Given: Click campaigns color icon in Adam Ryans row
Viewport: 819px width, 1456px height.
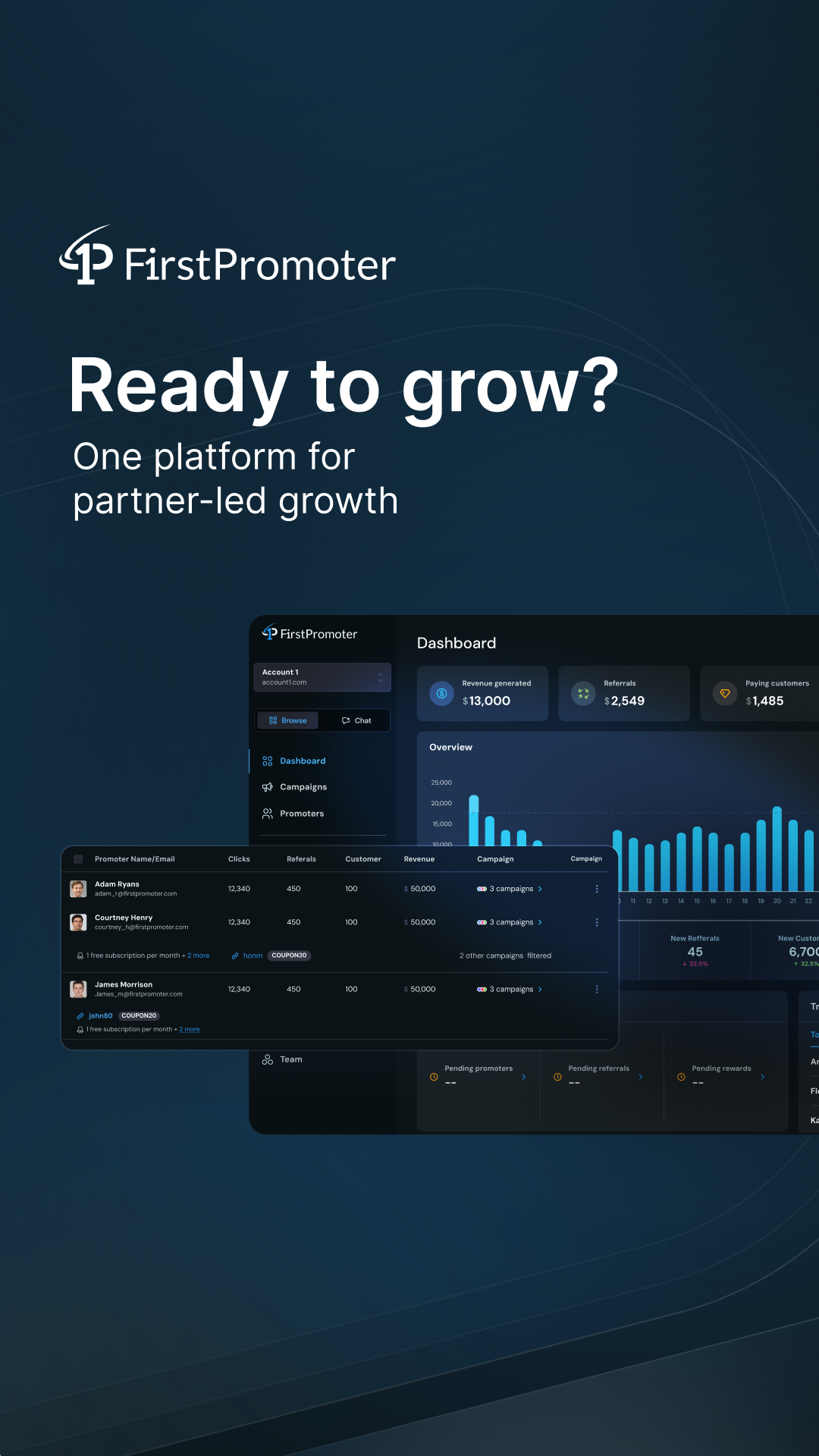Looking at the screenshot, I should pyautogui.click(x=482, y=889).
